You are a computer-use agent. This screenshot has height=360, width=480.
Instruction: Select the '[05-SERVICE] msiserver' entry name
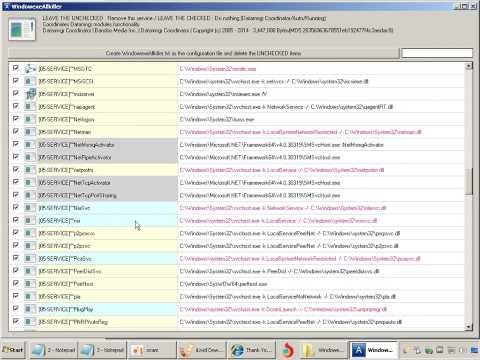tap(66, 94)
